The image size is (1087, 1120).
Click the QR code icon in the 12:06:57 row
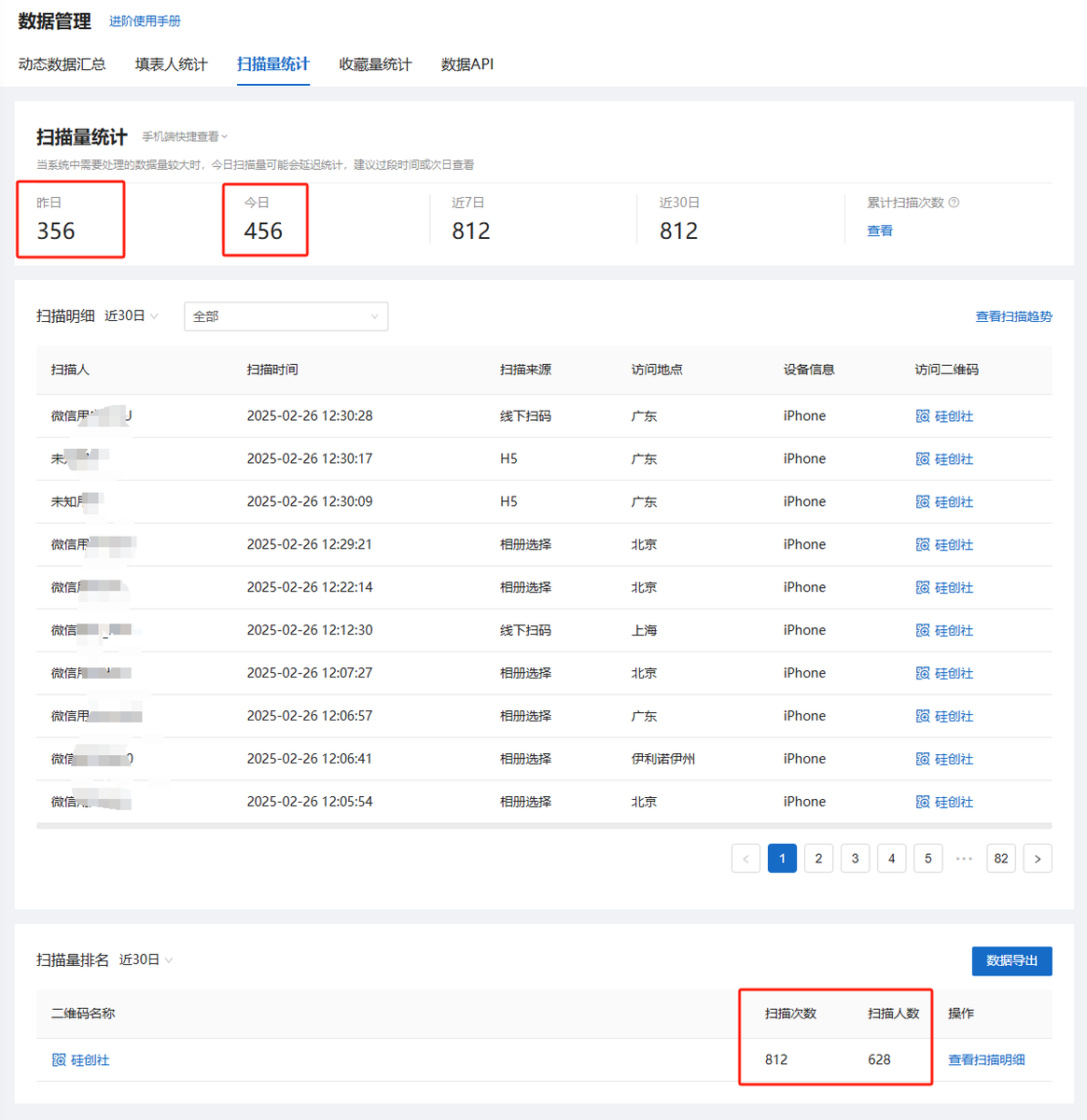tap(923, 717)
